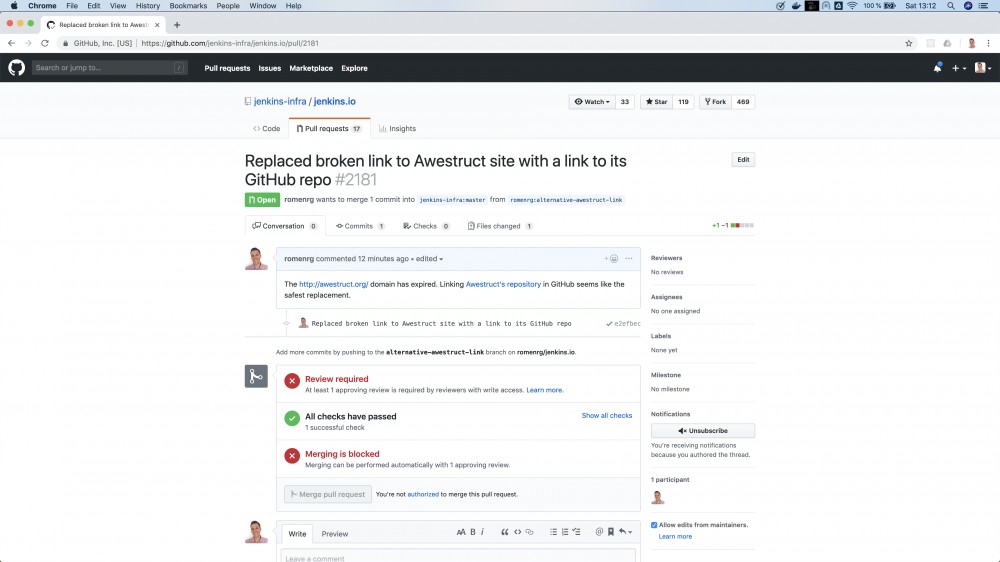The height and width of the screenshot is (562, 1000).
Task: Open the Insights tab
Action: tap(397, 129)
